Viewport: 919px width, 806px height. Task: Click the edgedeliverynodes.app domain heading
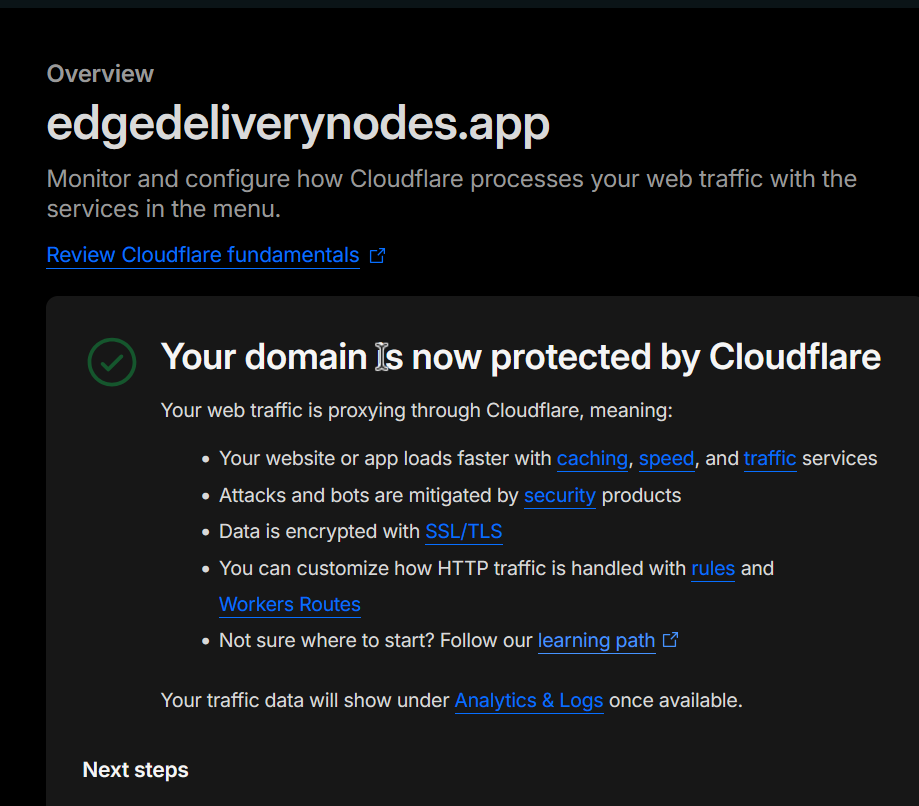coord(298,124)
